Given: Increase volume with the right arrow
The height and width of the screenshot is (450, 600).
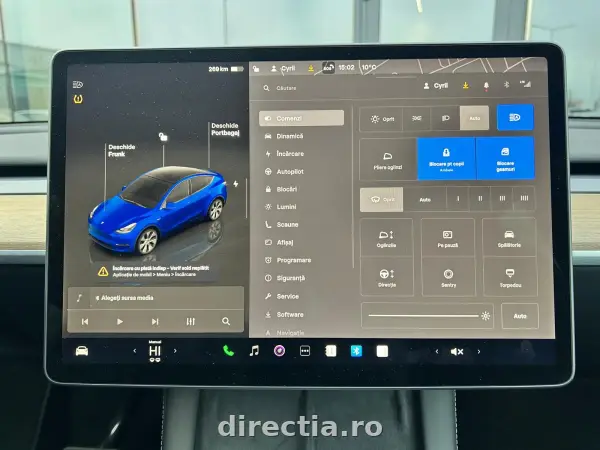Looking at the screenshot, I should coord(478,351).
